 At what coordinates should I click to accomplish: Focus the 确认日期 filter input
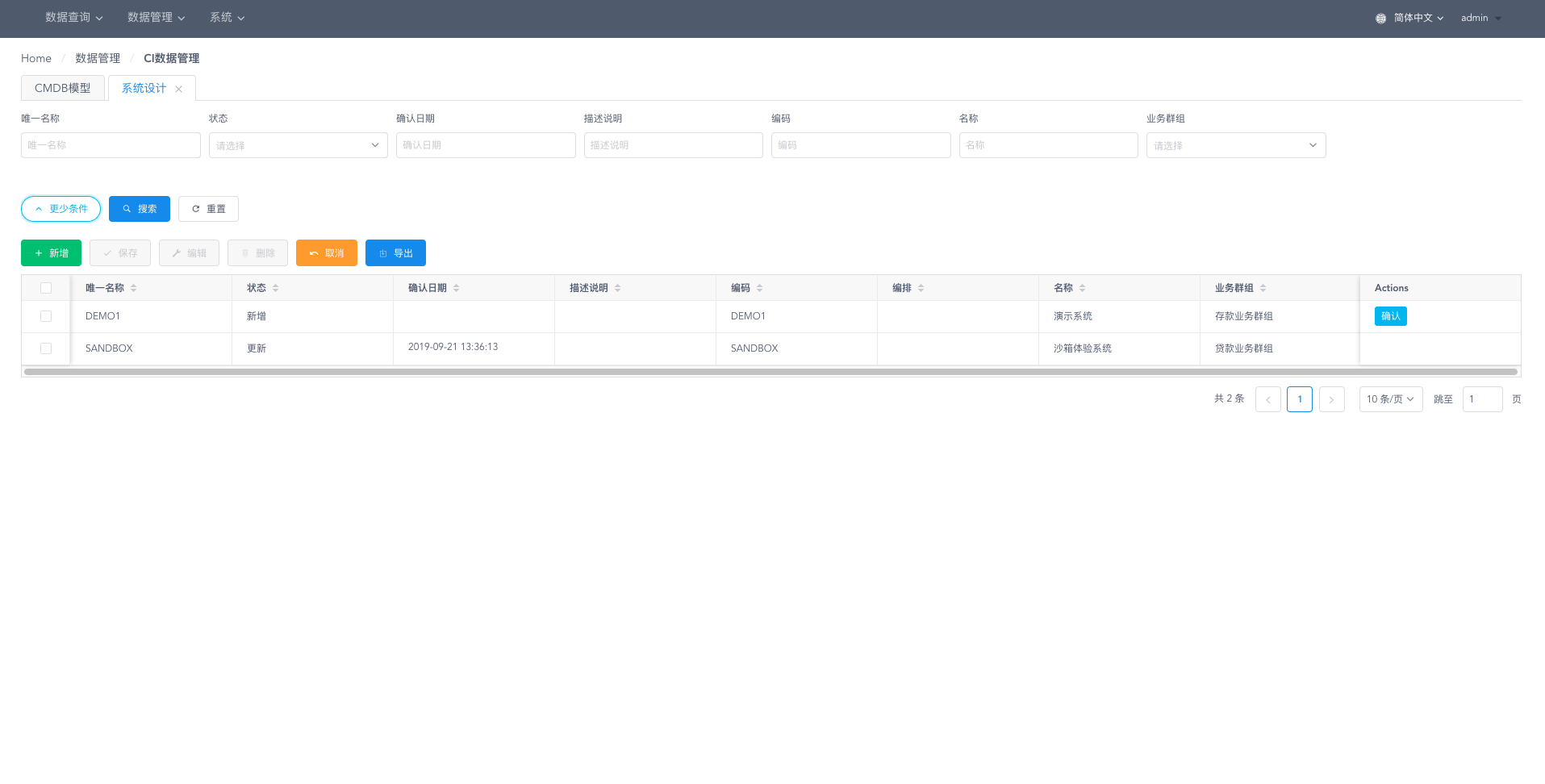pos(486,145)
